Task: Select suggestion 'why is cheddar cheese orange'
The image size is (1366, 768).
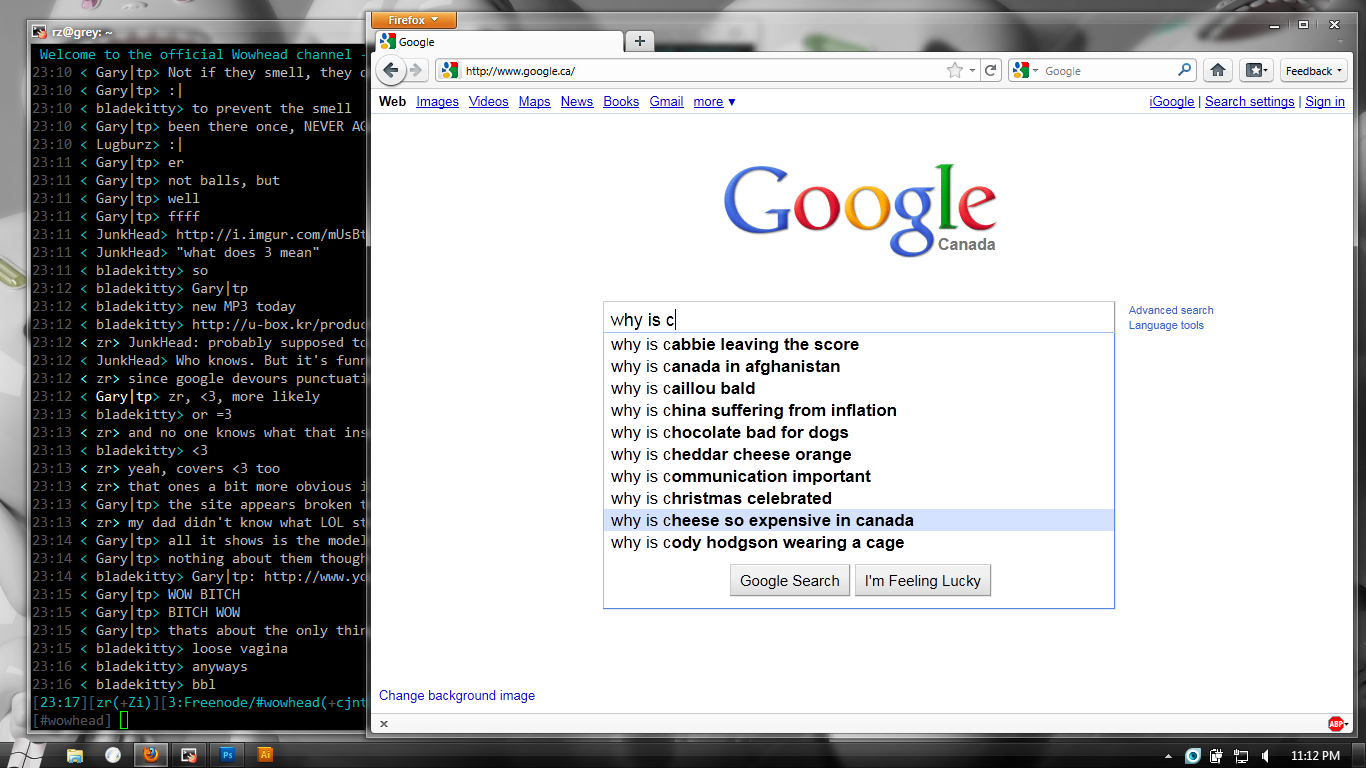Action: click(x=858, y=454)
